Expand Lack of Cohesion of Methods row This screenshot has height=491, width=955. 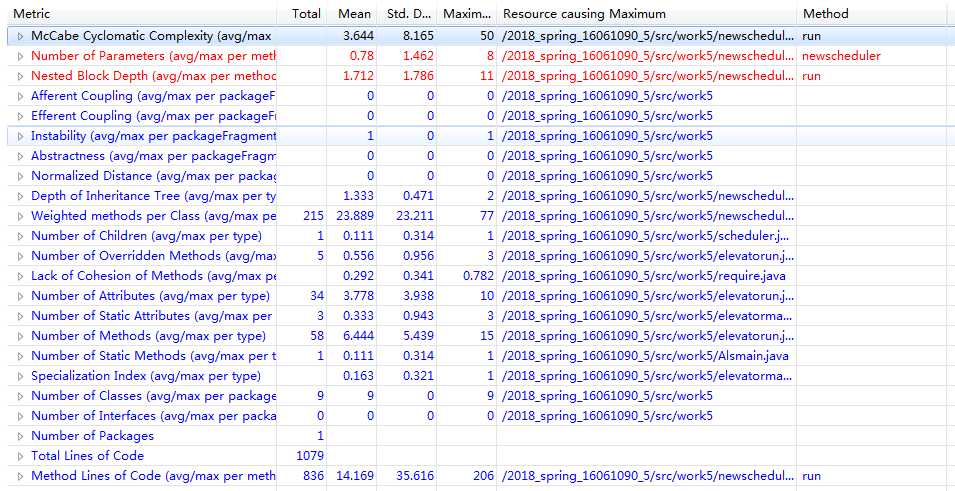point(21,277)
